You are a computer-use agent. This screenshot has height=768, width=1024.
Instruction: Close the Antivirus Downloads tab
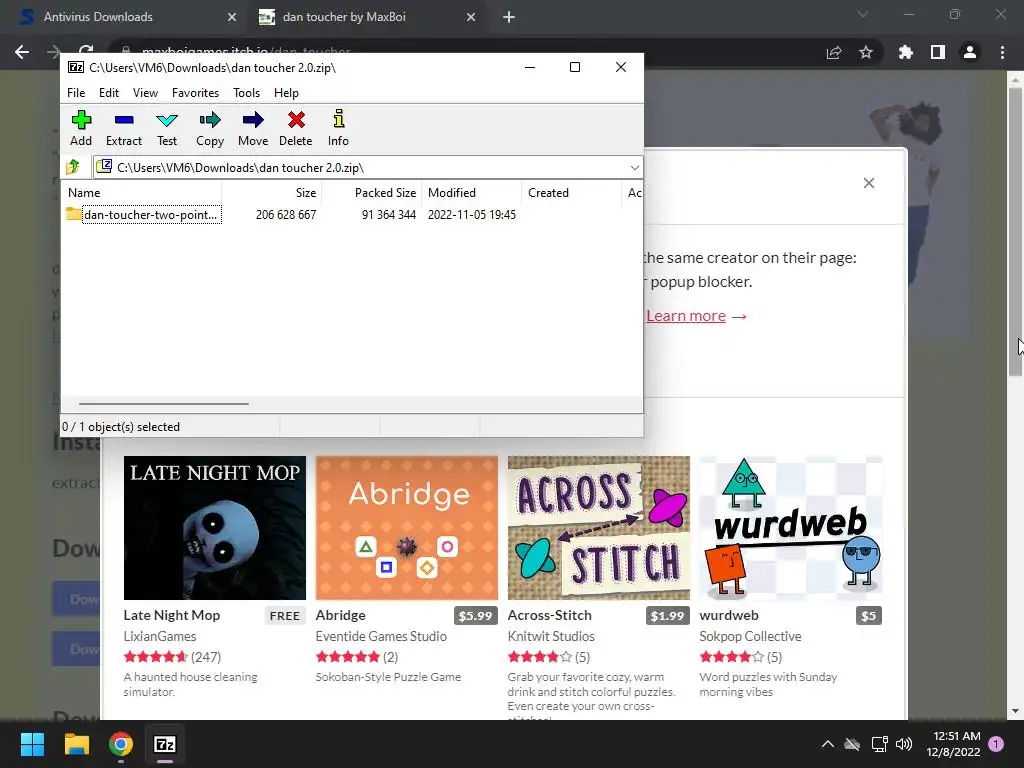pyautogui.click(x=232, y=17)
